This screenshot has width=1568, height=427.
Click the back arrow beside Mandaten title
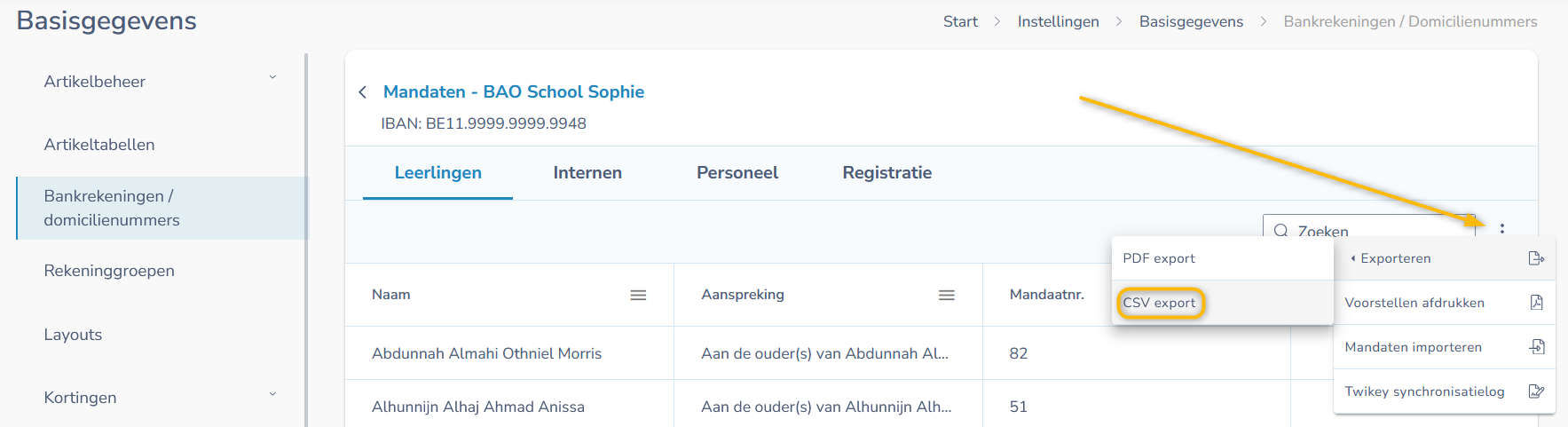tap(362, 92)
